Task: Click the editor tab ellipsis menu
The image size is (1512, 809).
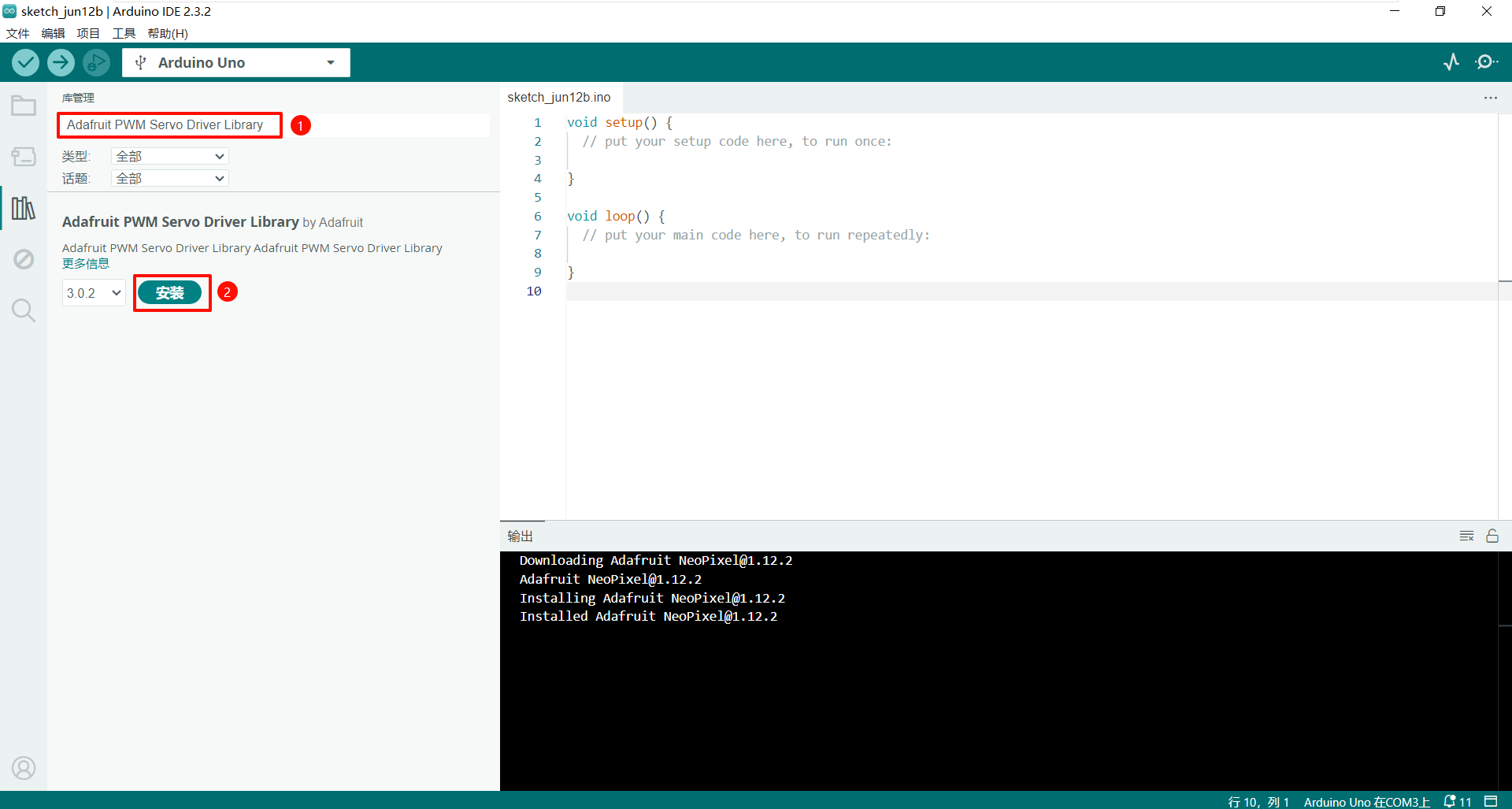Action: 1490,98
